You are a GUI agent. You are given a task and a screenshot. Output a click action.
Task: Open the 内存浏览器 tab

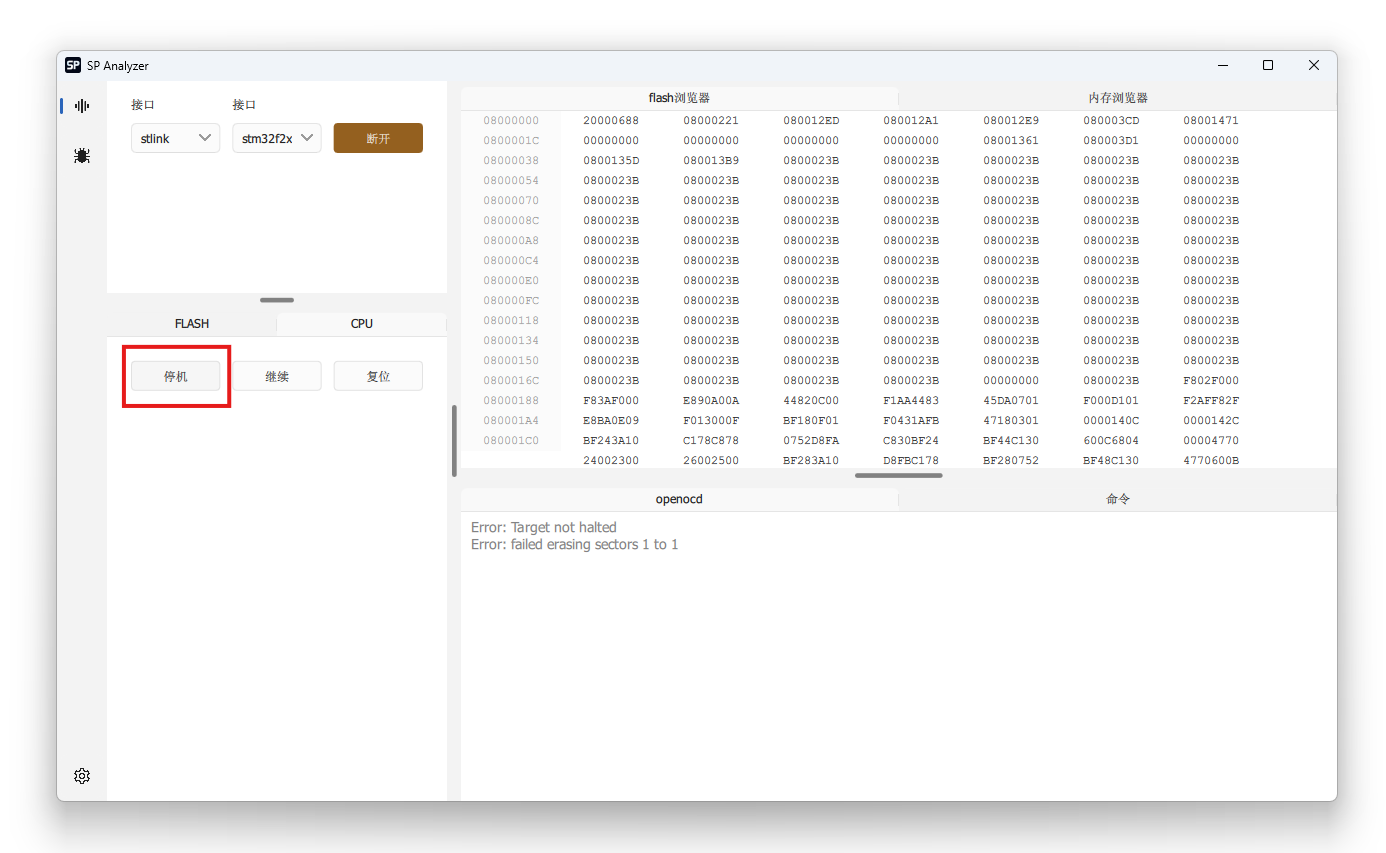coord(1118,98)
